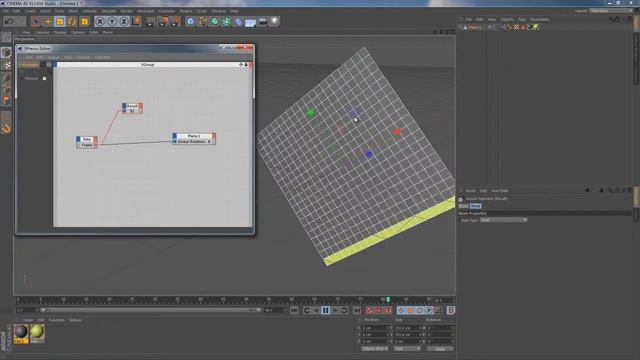Select the Scale tool
The height and width of the screenshot is (360, 640).
coord(60,21)
